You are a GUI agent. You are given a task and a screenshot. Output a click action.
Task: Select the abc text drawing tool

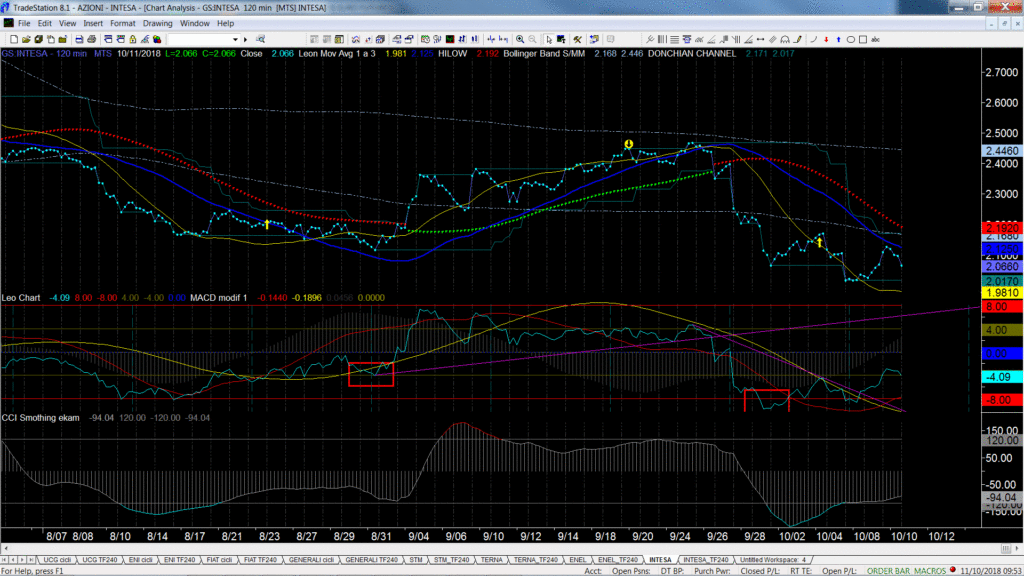(x=876, y=40)
